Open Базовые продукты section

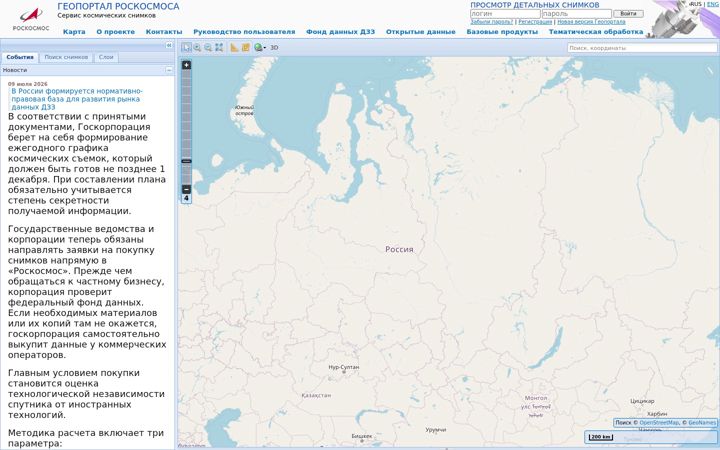pyautogui.click(x=502, y=32)
